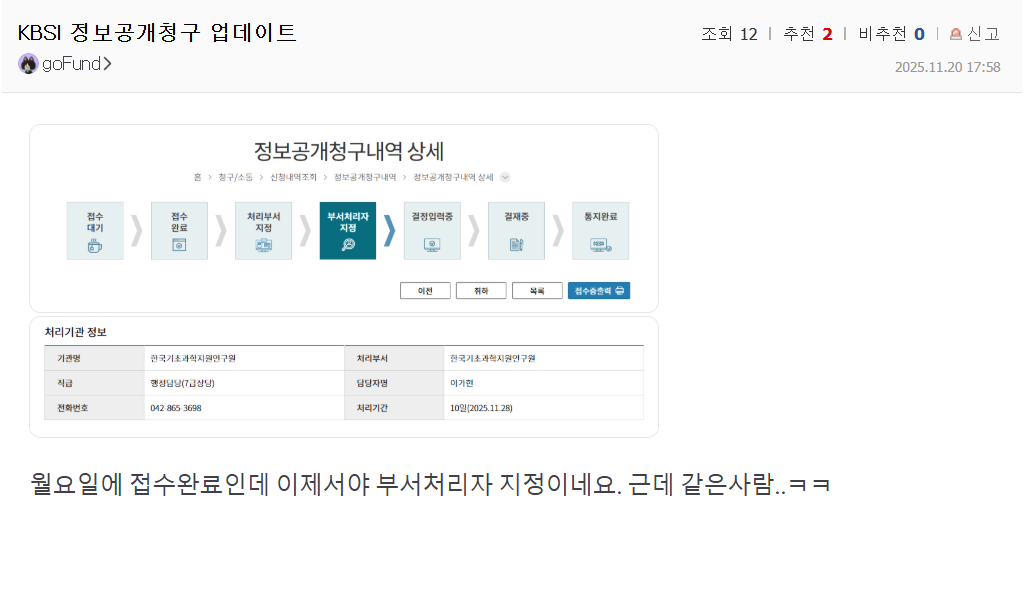Click the 정보공개청구내역 상세 heading
This screenshot has height=599, width=1027.
tap(348, 151)
